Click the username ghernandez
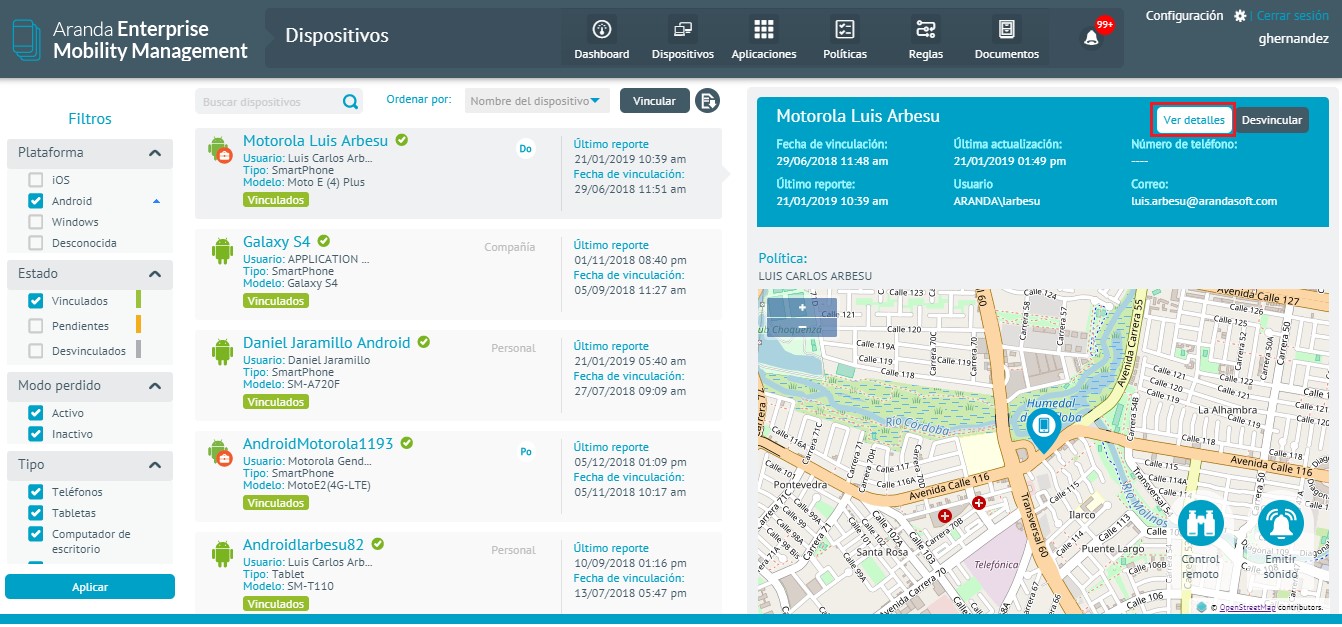 point(1293,39)
